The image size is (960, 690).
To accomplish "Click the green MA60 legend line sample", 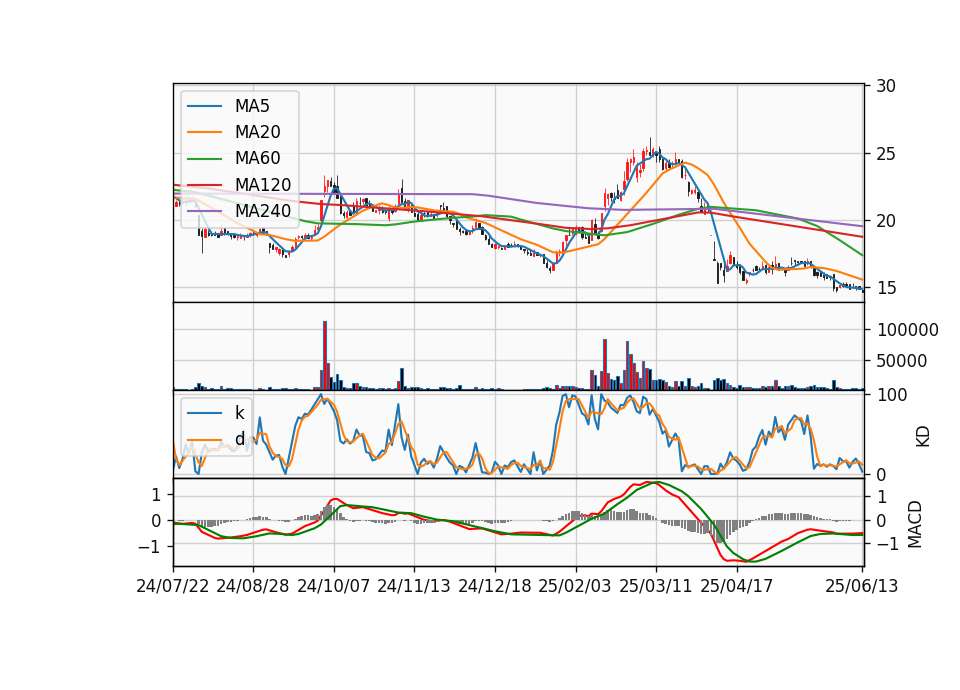I will (204, 159).
